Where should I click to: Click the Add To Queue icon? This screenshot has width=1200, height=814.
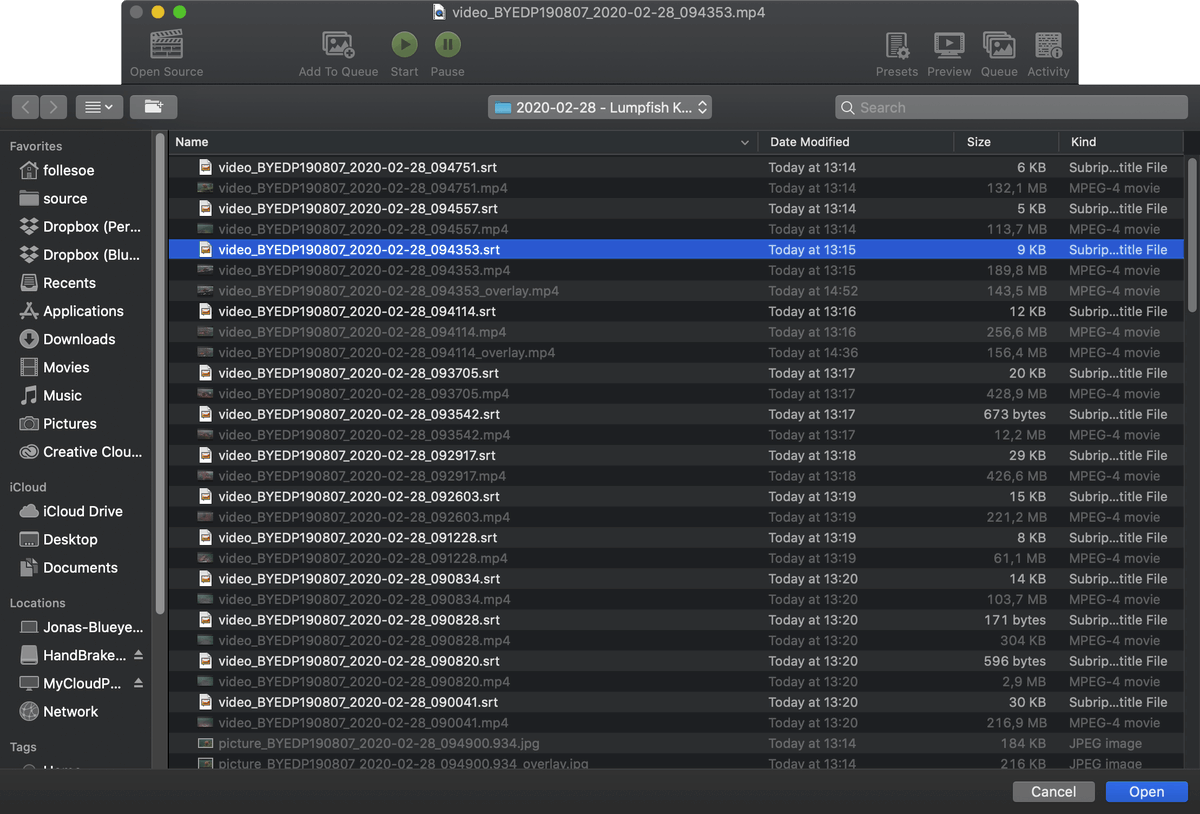(x=338, y=44)
